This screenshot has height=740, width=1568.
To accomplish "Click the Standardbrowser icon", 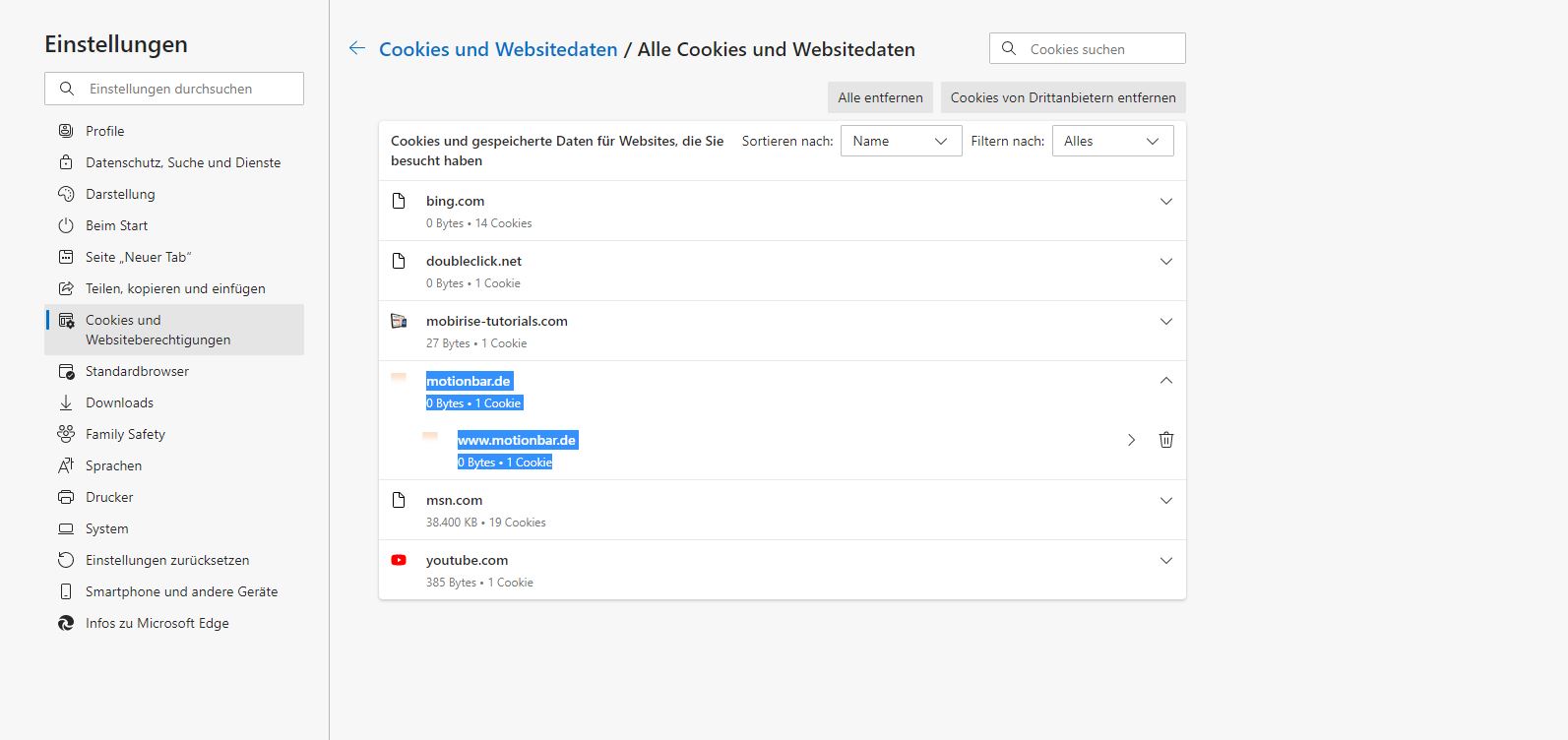I will tap(66, 371).
